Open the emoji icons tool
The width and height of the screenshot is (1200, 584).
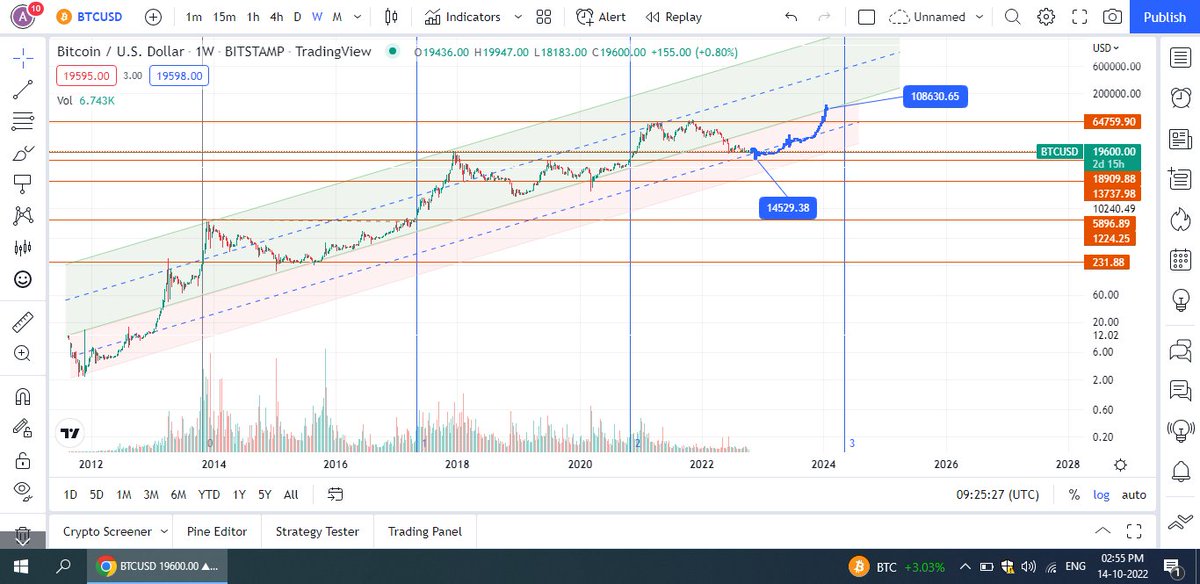point(21,279)
